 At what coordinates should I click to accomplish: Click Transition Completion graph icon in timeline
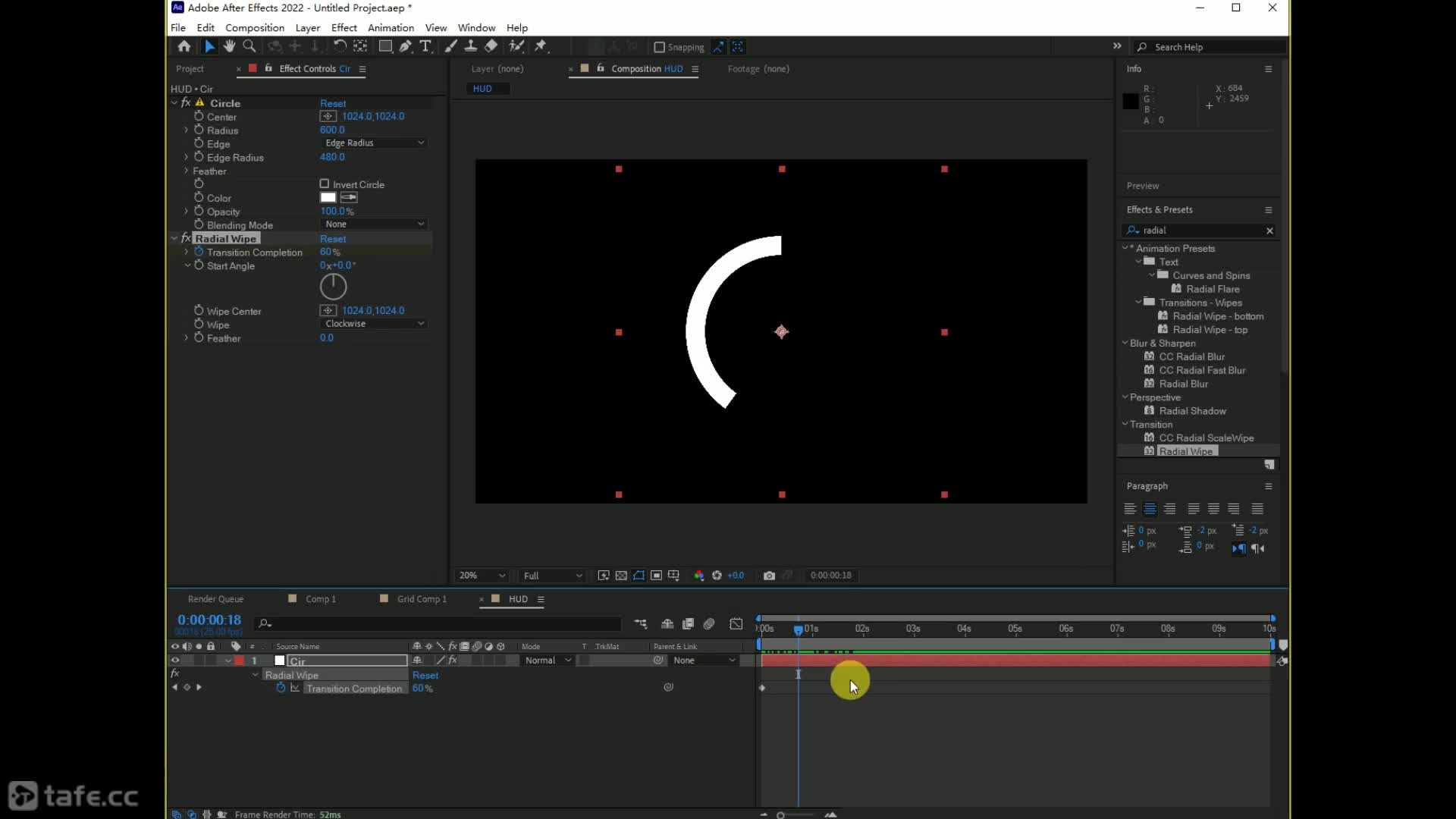click(295, 688)
